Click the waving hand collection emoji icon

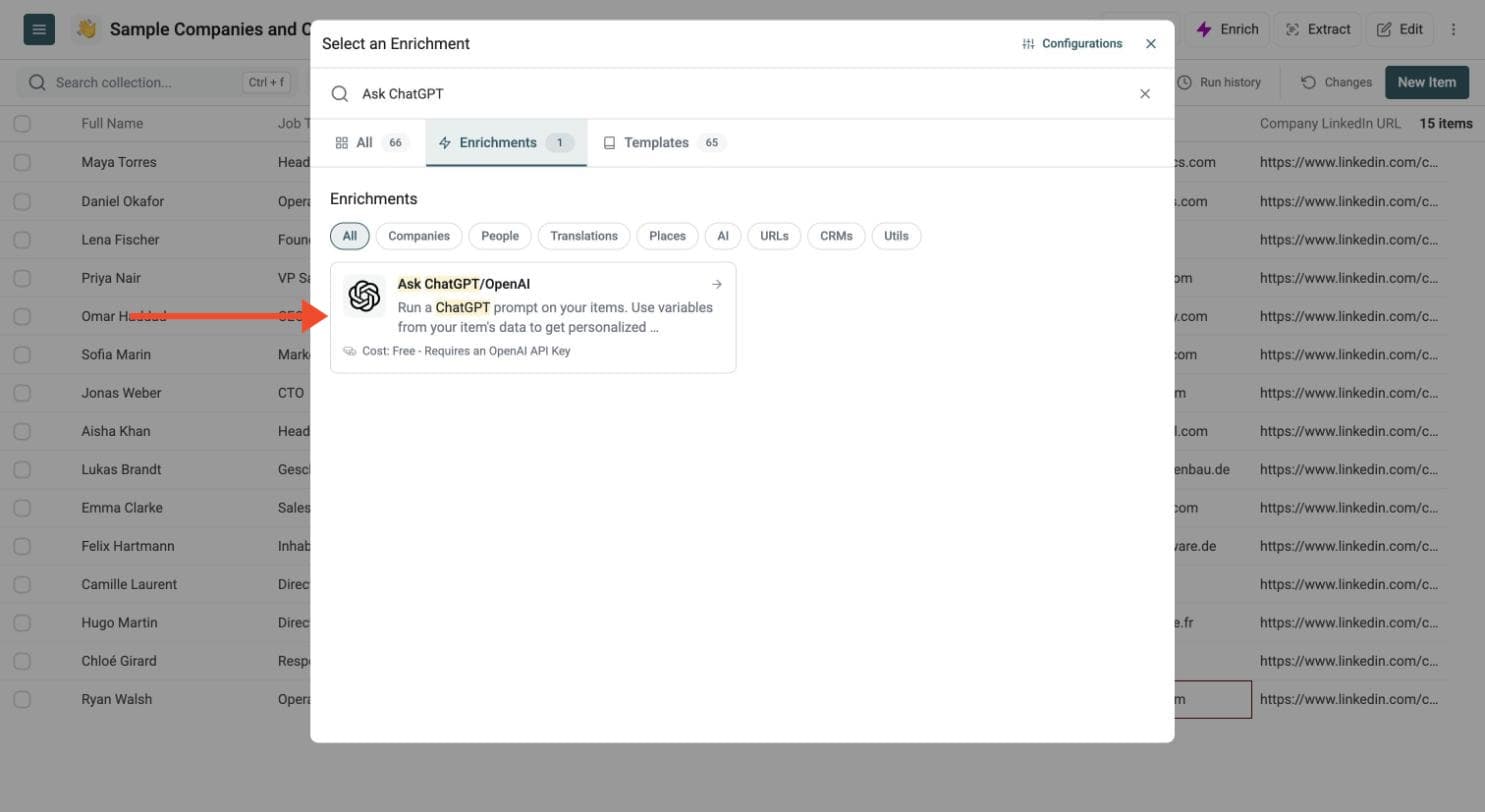pyautogui.click(x=87, y=29)
